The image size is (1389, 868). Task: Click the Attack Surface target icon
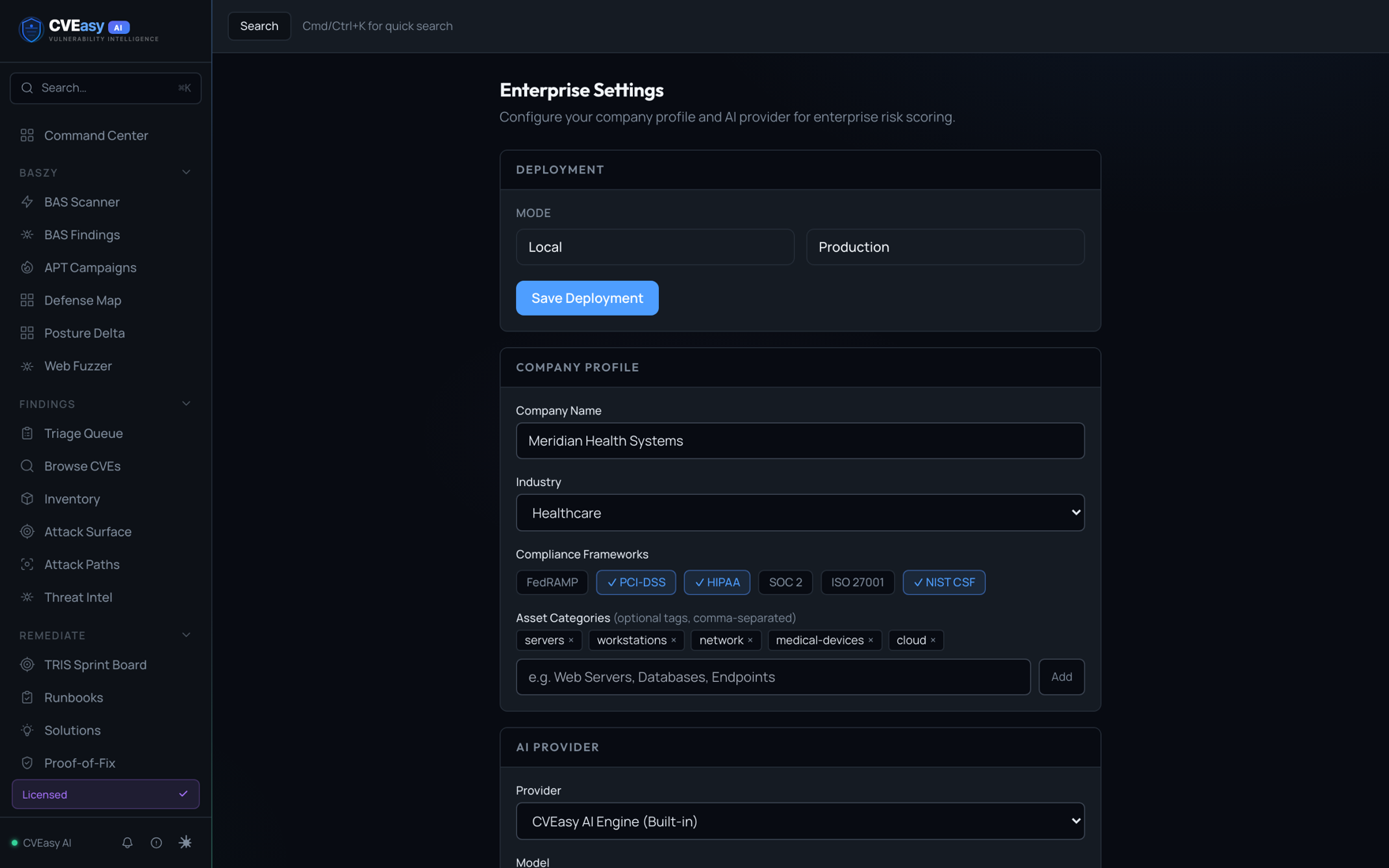coord(27,532)
